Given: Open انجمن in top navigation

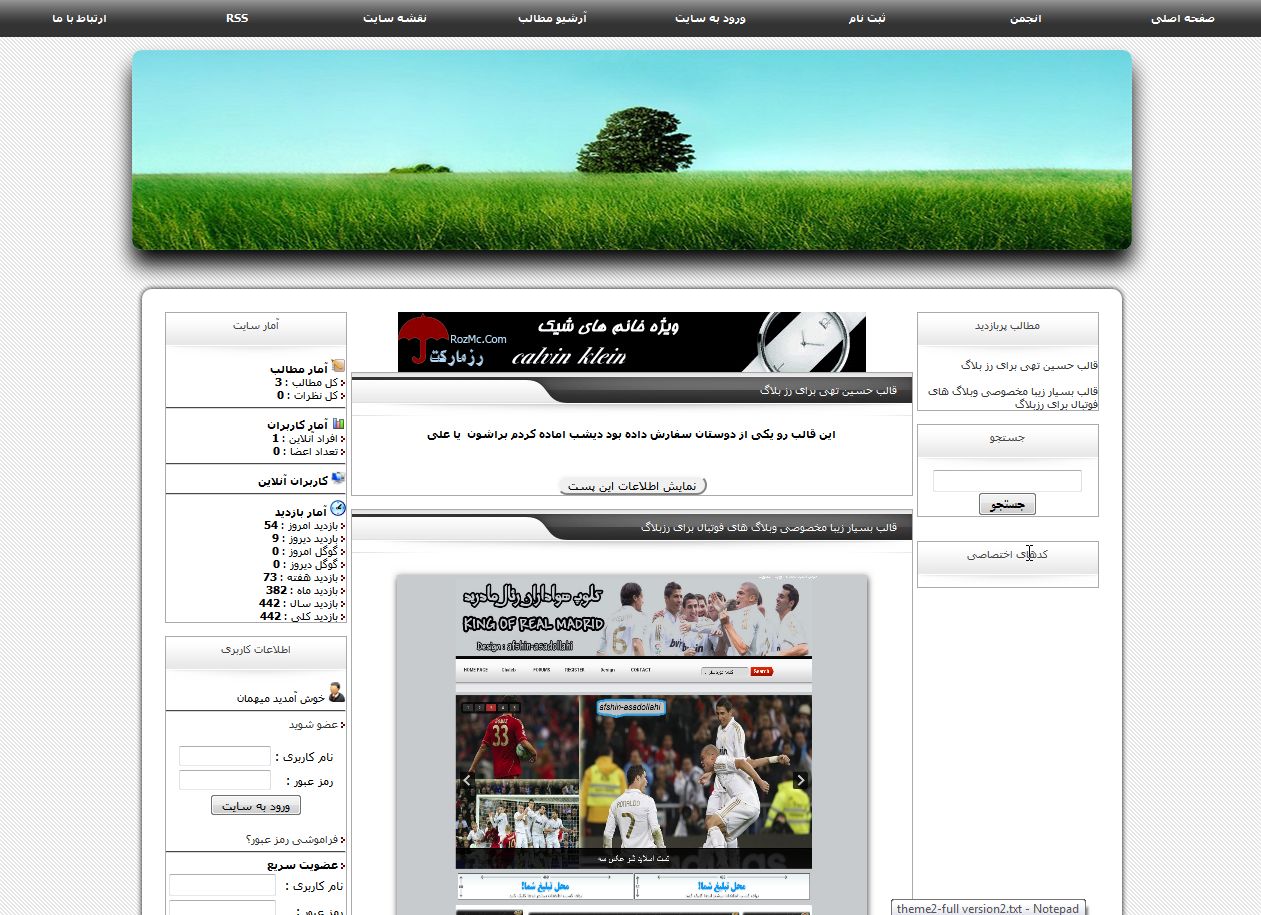Looking at the screenshot, I should [x=1025, y=18].
